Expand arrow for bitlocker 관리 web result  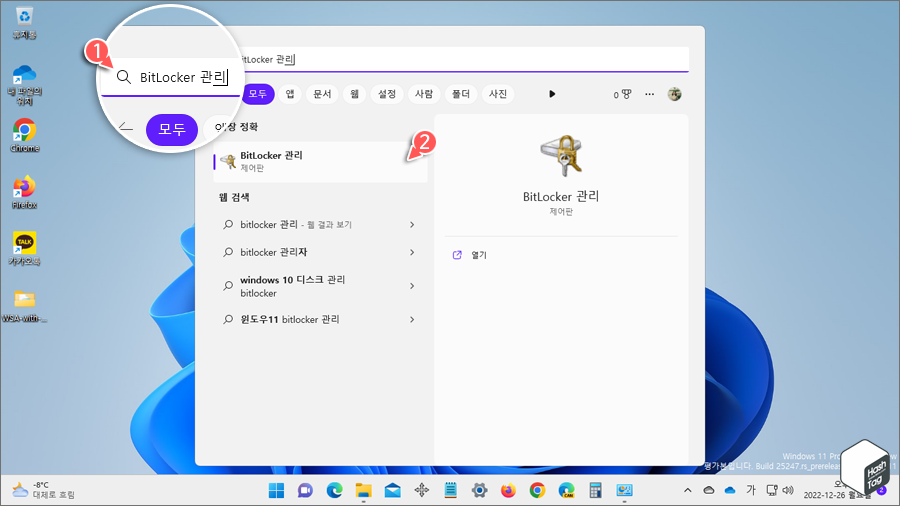coord(412,225)
